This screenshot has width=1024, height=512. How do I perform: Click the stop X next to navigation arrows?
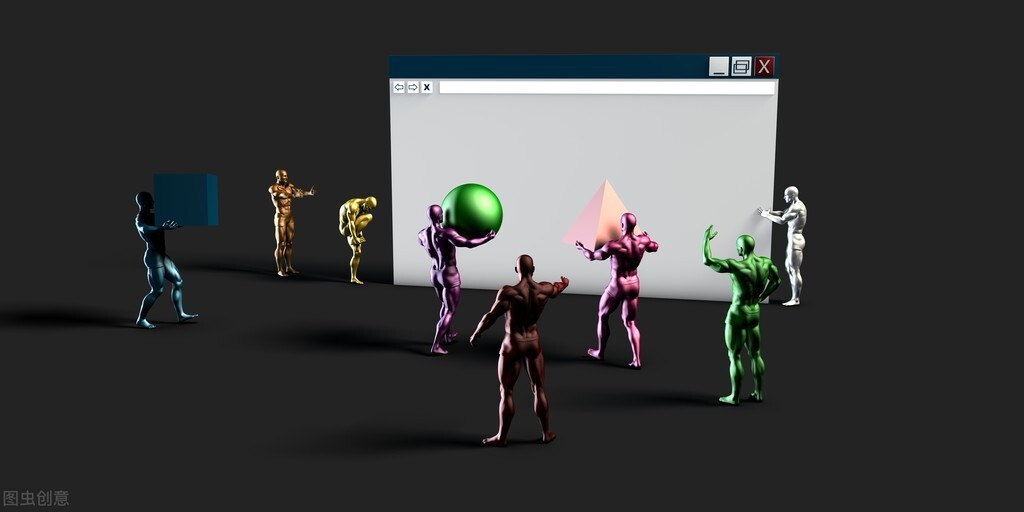pos(426,87)
